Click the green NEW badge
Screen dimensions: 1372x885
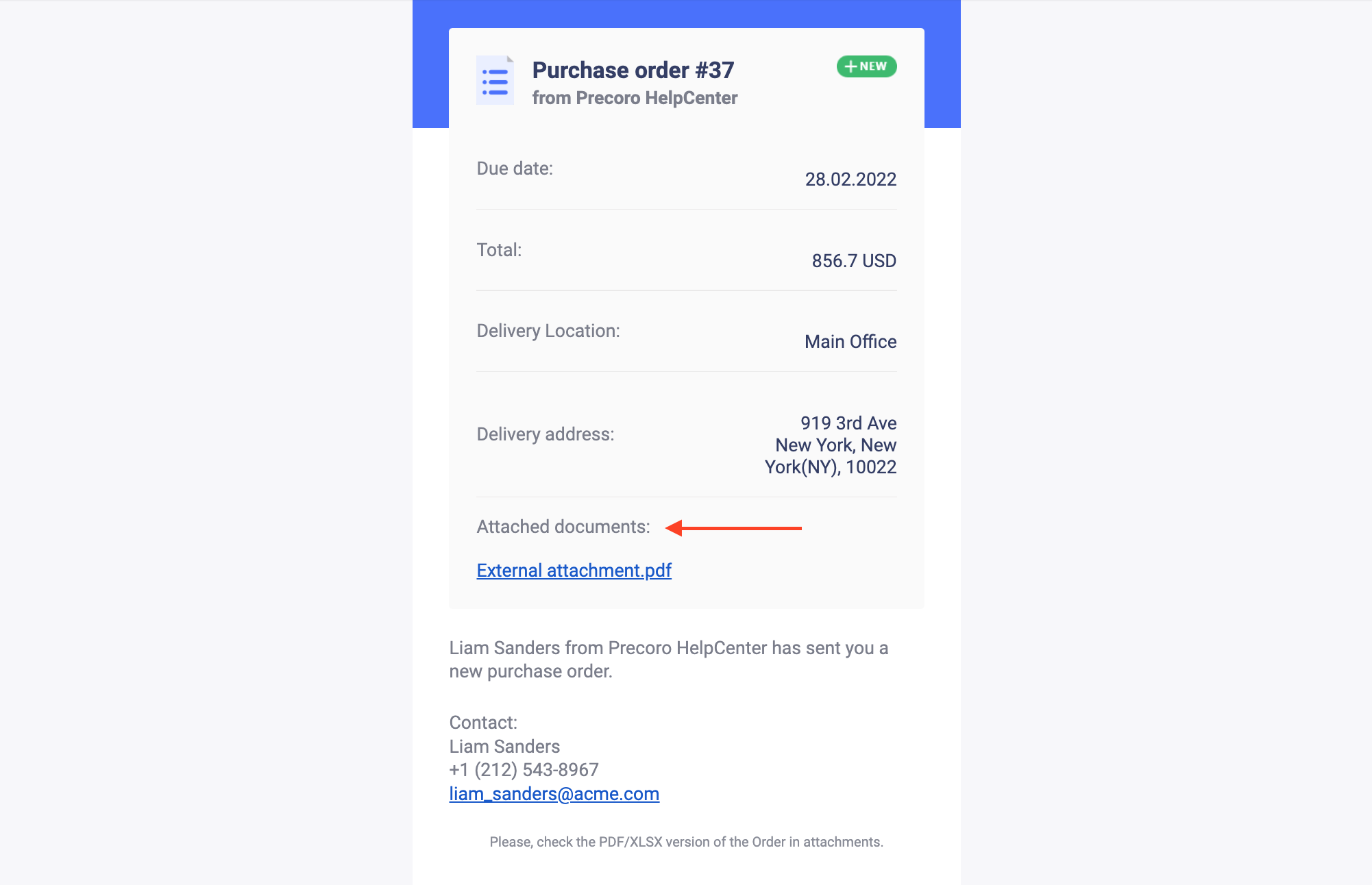pos(866,66)
